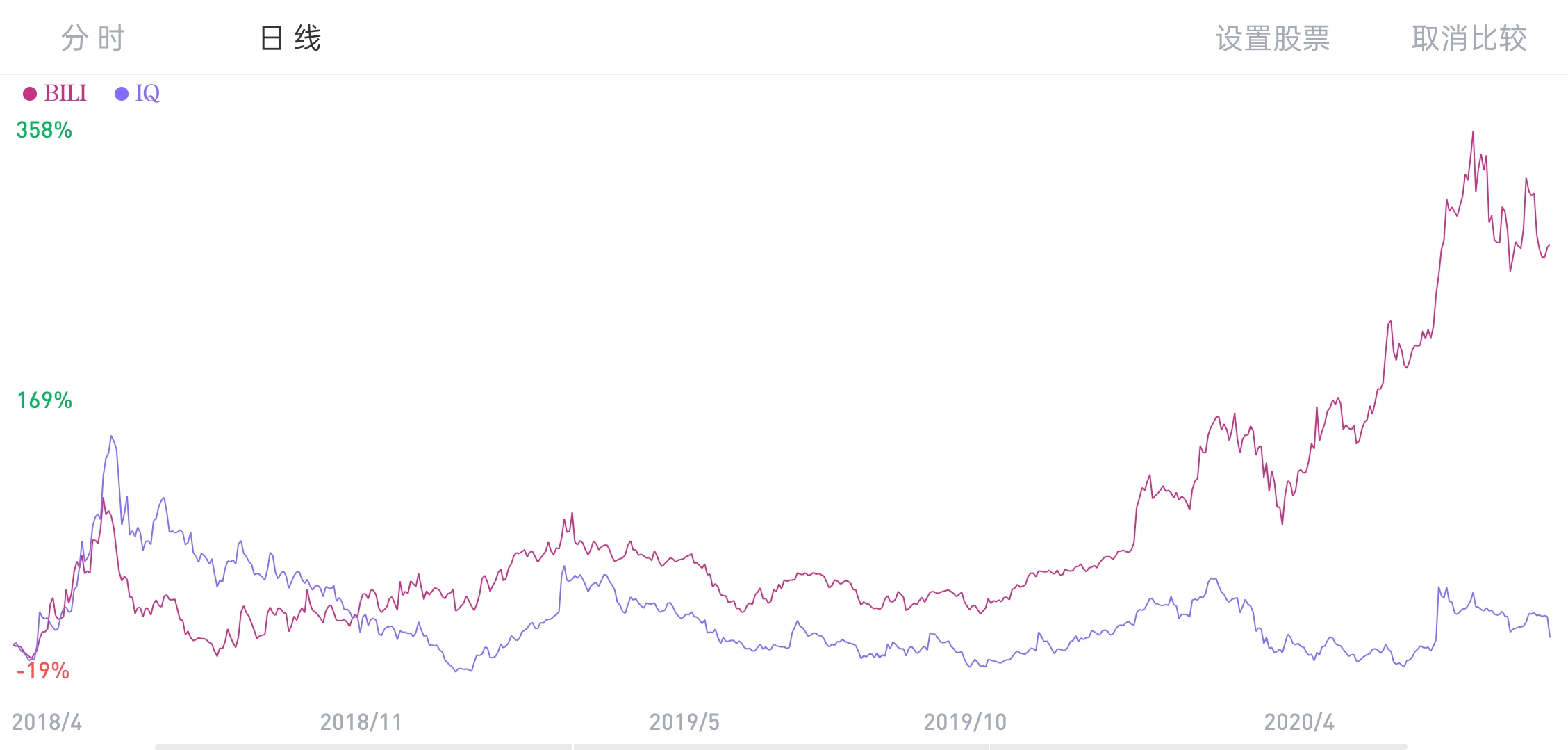Viewport: 1568px width, 750px height.
Task: Click the IQ line's mid-2018 peak
Action: [111, 437]
